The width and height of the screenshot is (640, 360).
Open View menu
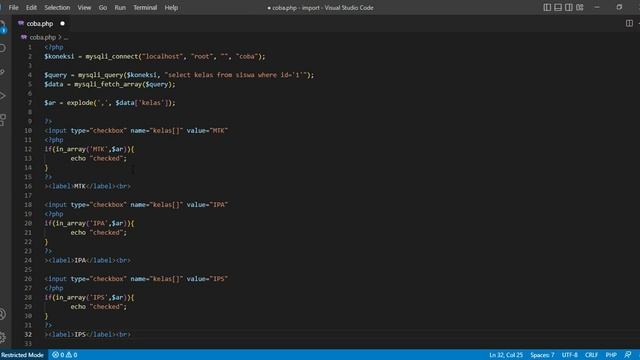84,7
